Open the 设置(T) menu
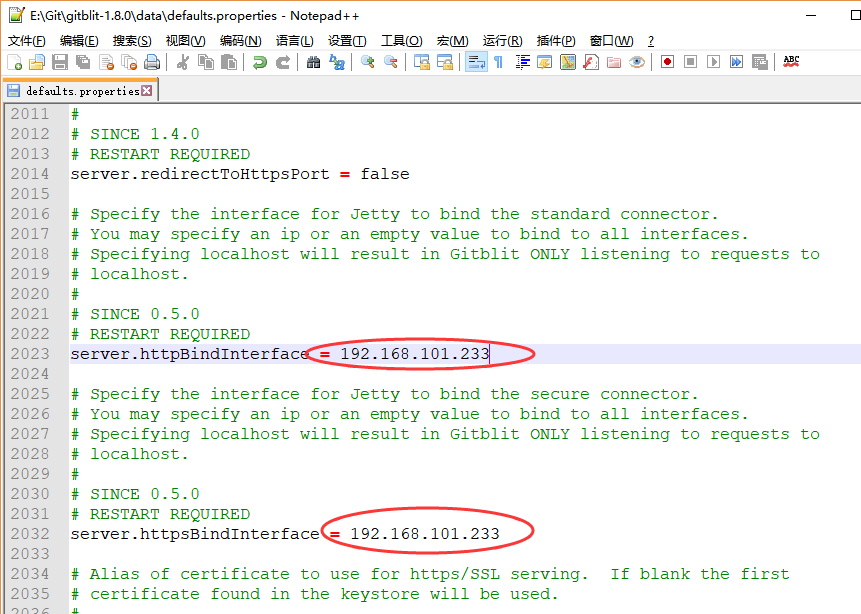This screenshot has height=614, width=861. point(347,41)
